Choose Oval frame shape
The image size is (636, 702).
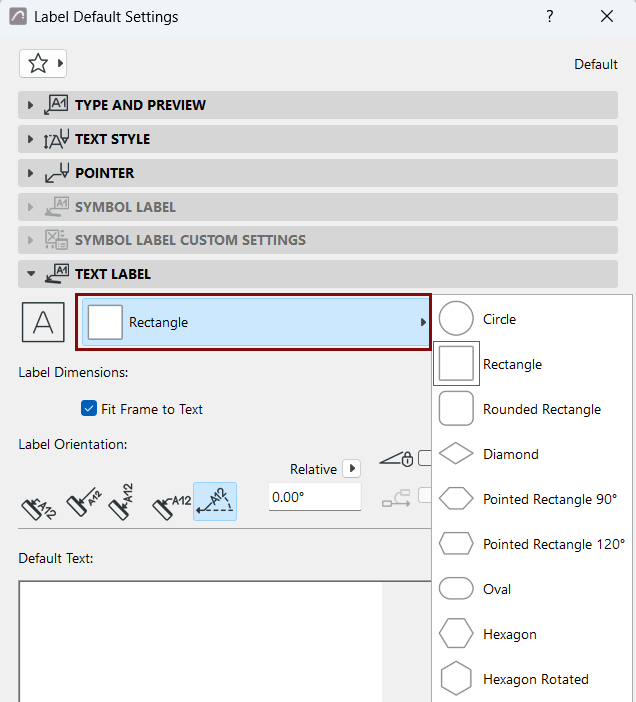tap(532, 589)
